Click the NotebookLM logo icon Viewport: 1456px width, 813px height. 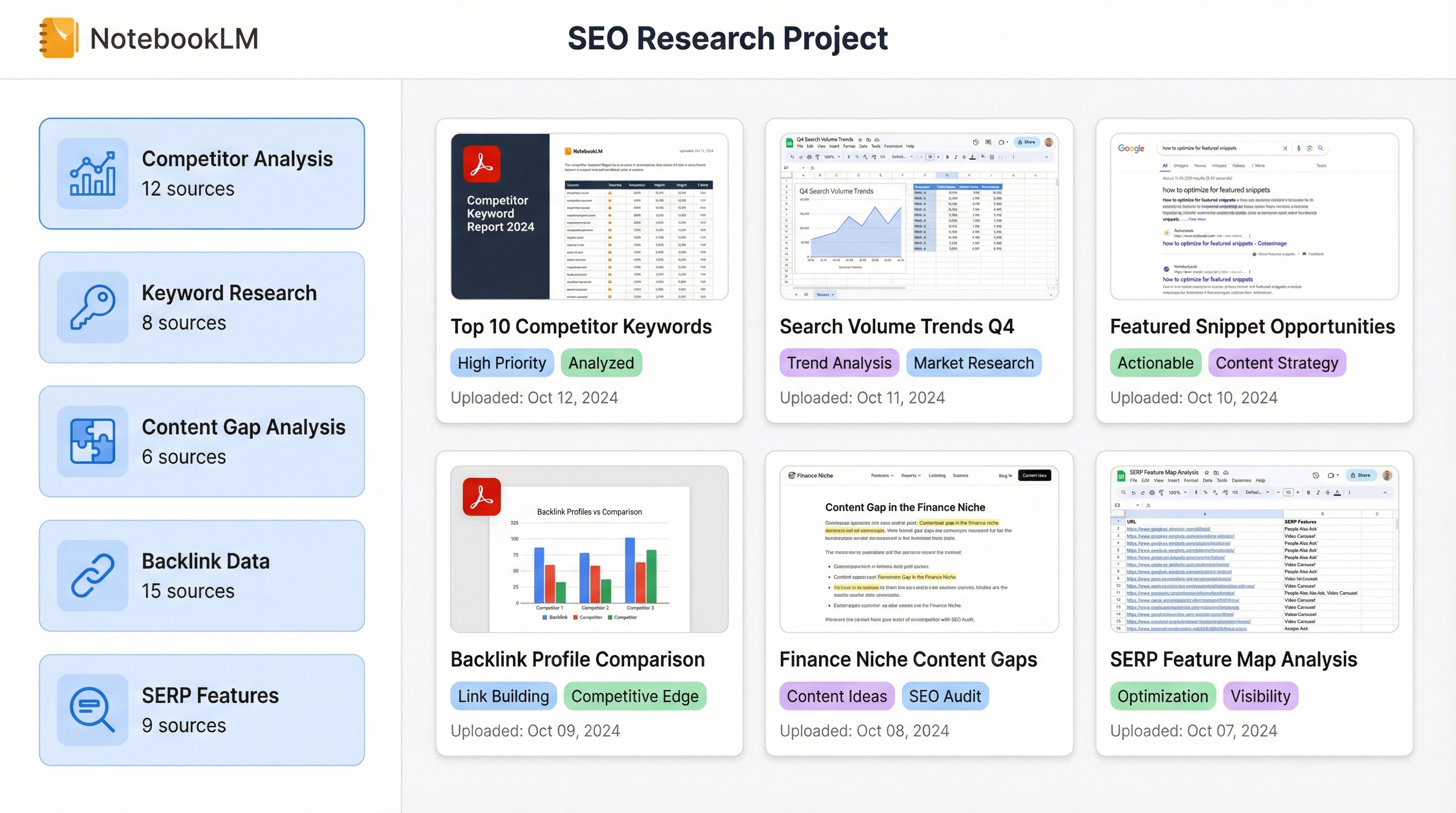pos(58,38)
